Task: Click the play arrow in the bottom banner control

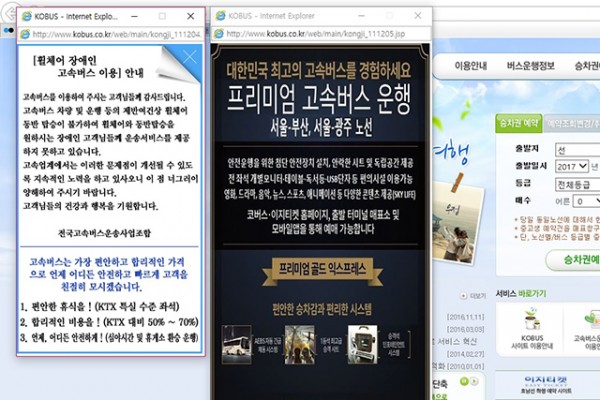Action: 474,381
